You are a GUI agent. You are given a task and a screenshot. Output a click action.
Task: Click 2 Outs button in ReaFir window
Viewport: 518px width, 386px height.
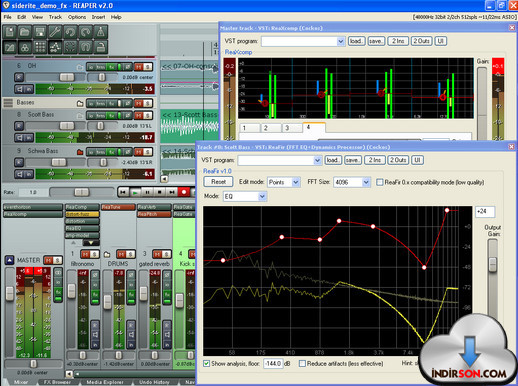coord(398,160)
